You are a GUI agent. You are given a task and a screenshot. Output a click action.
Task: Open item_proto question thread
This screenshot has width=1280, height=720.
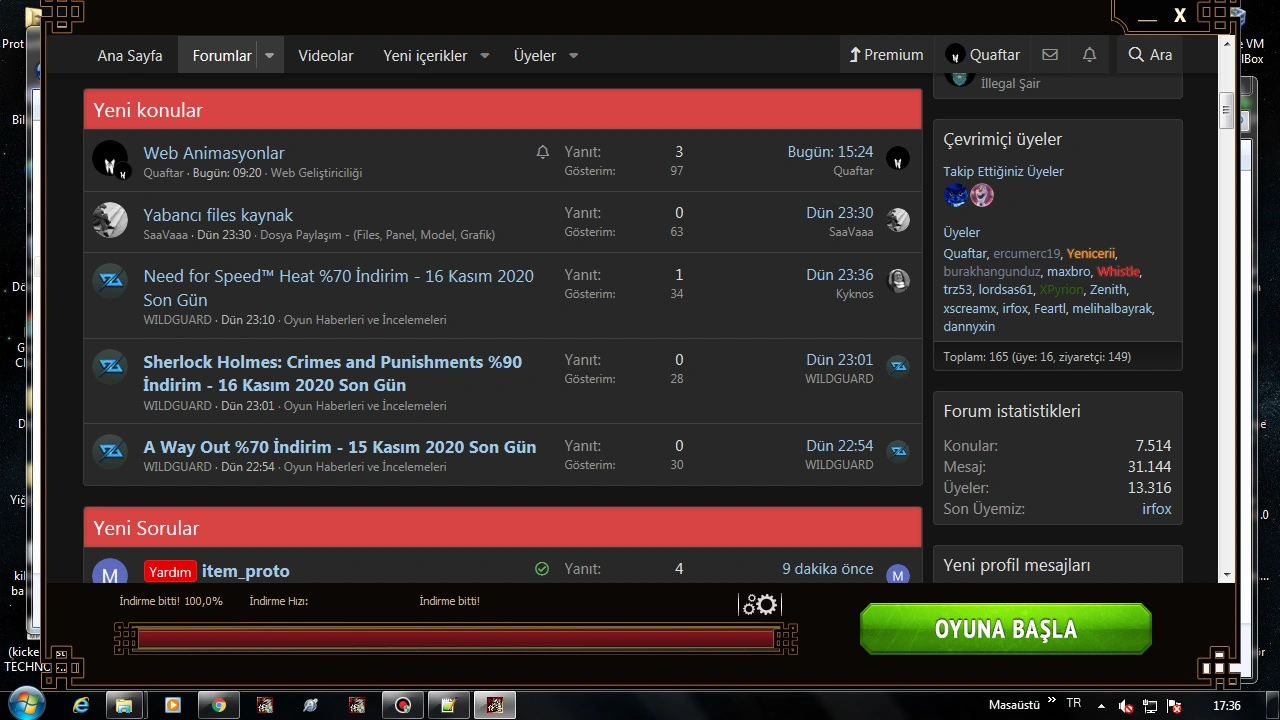pyautogui.click(x=246, y=571)
